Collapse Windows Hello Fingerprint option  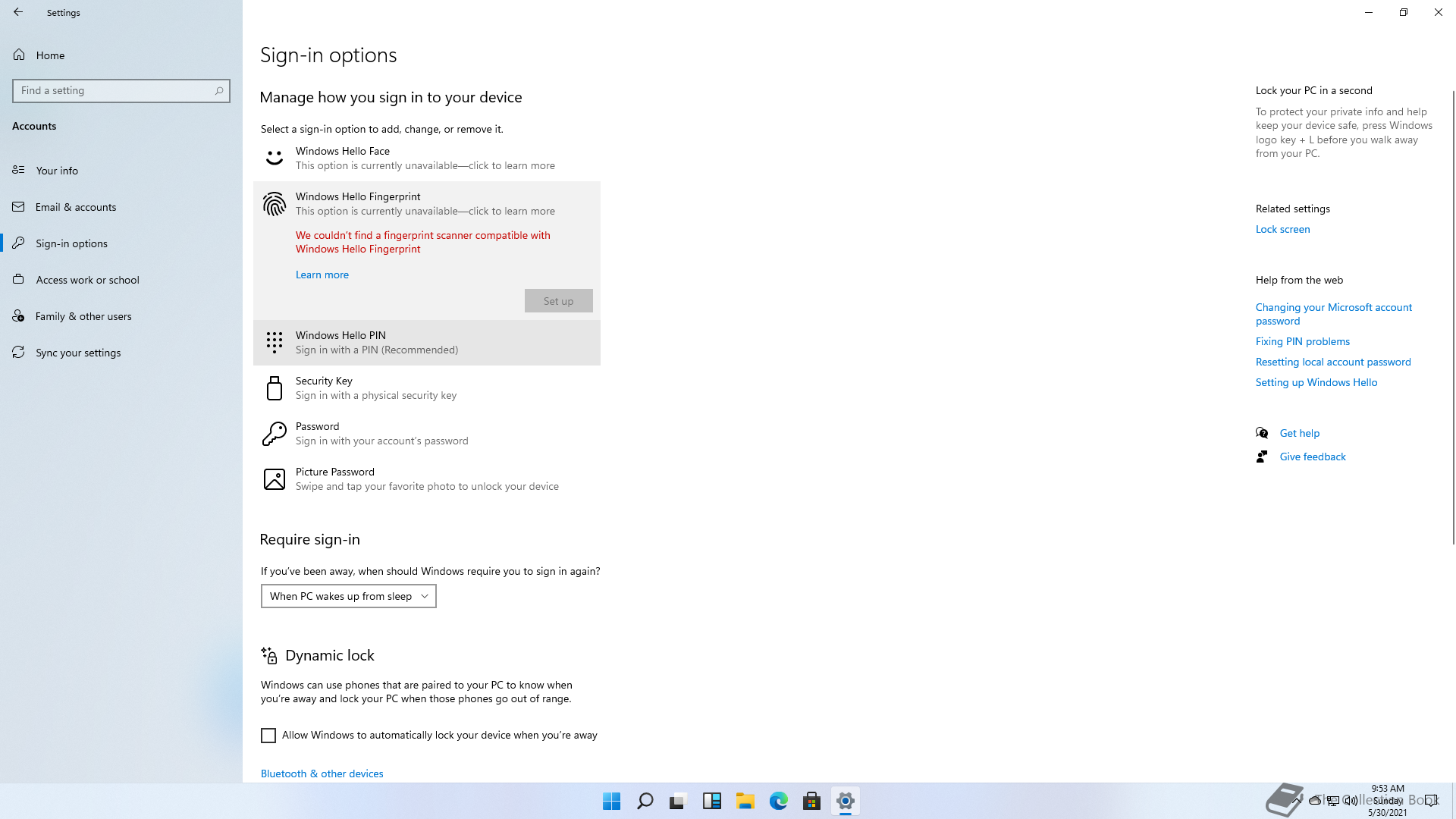coord(427,204)
